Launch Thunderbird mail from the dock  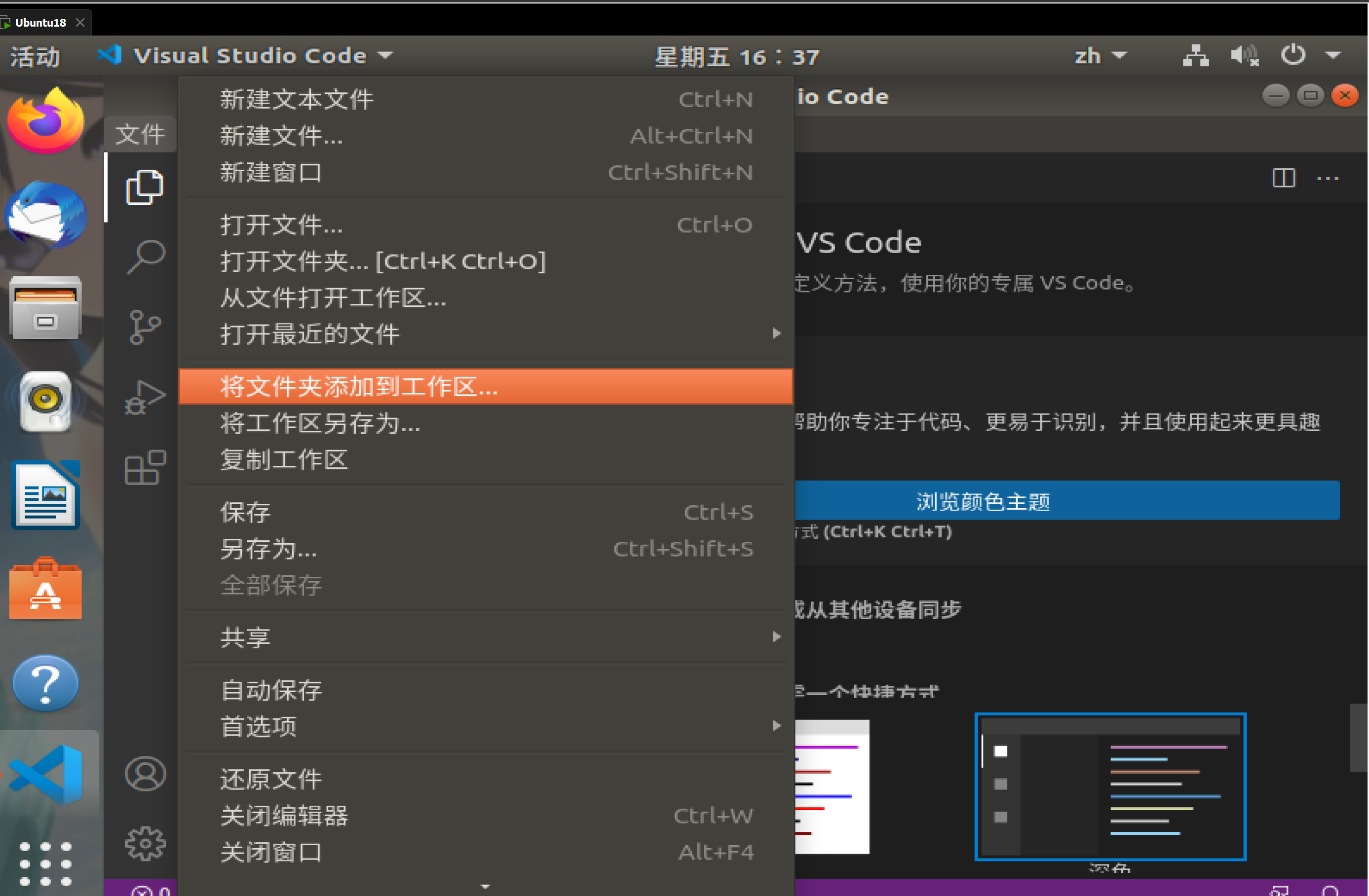coord(45,215)
